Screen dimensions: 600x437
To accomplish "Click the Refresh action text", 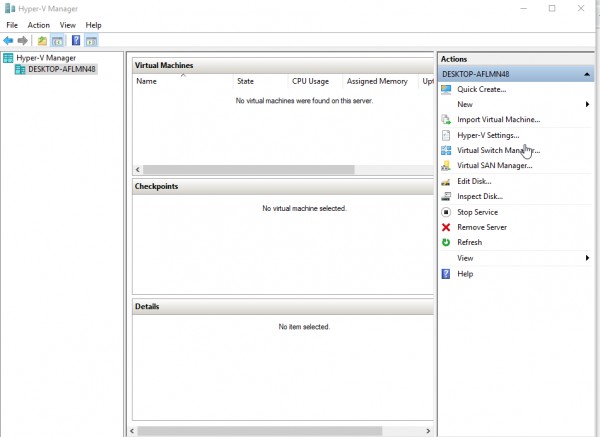I will pos(470,242).
